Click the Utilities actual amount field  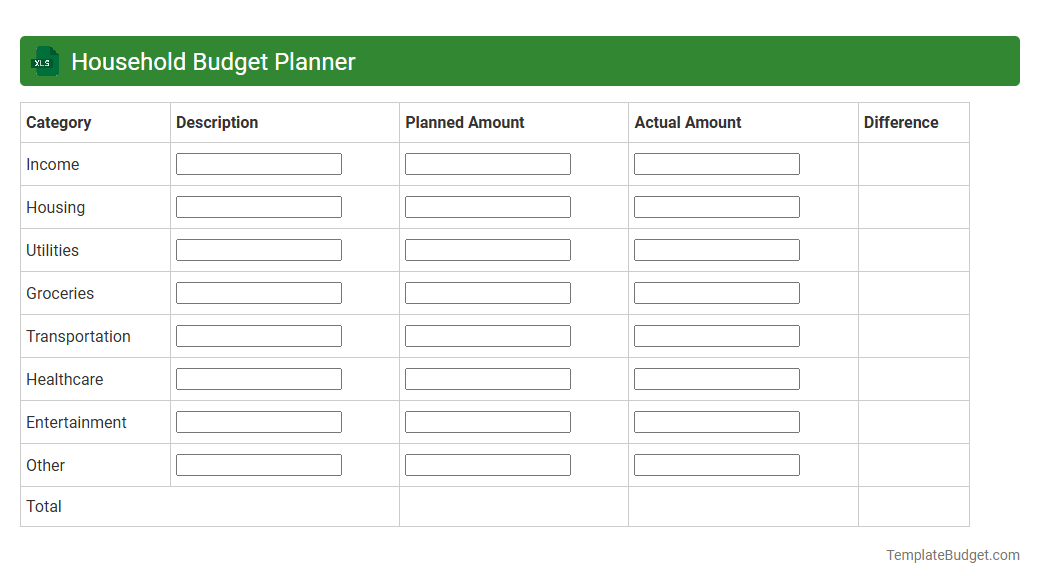(x=716, y=249)
